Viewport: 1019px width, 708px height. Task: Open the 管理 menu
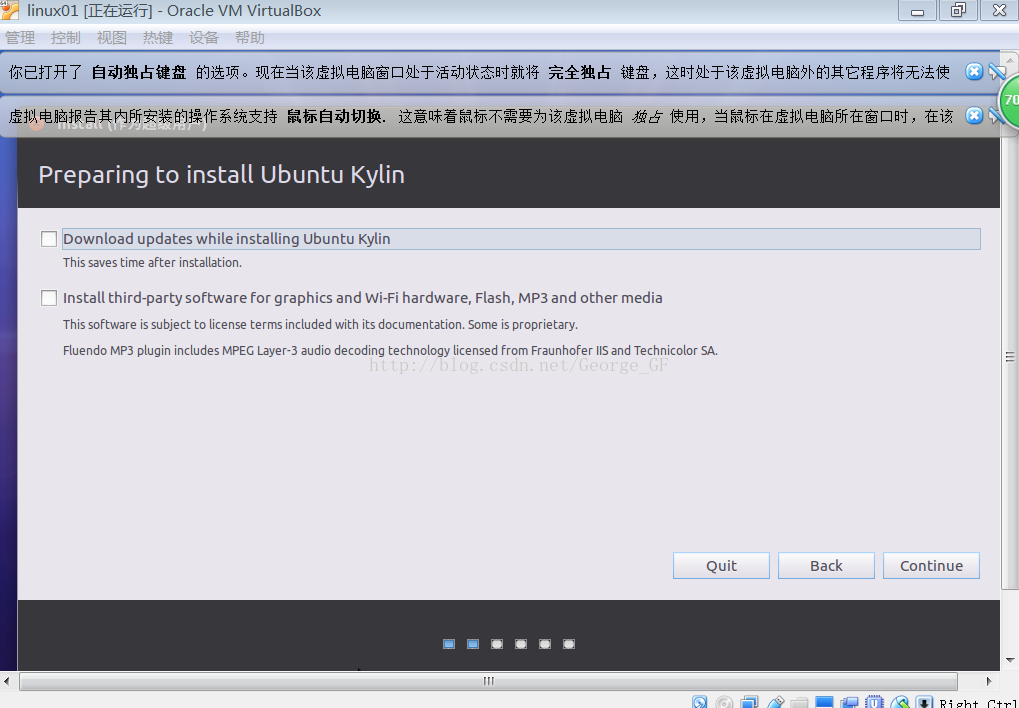point(20,38)
